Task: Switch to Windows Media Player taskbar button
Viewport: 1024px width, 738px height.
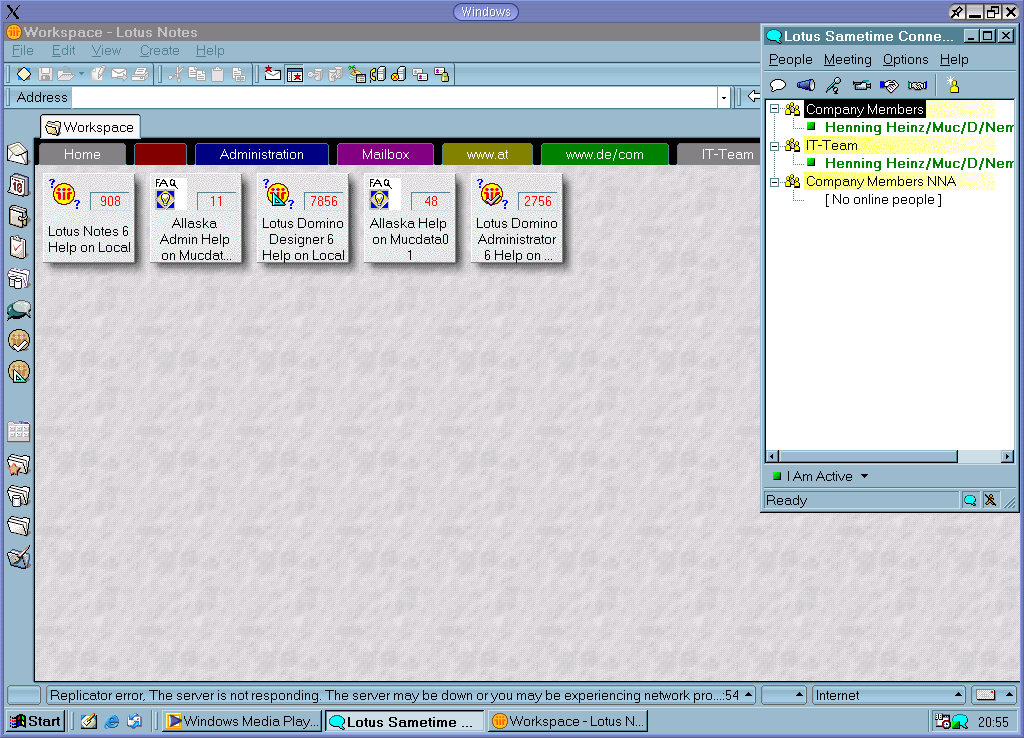Action: [x=242, y=721]
